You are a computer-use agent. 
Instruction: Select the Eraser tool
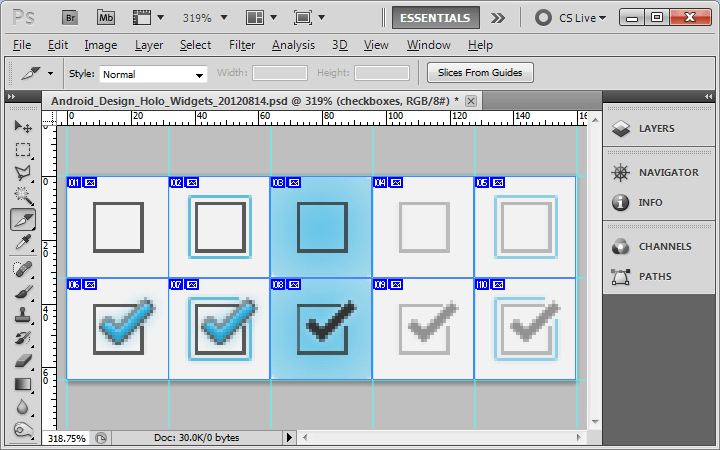[x=22, y=361]
